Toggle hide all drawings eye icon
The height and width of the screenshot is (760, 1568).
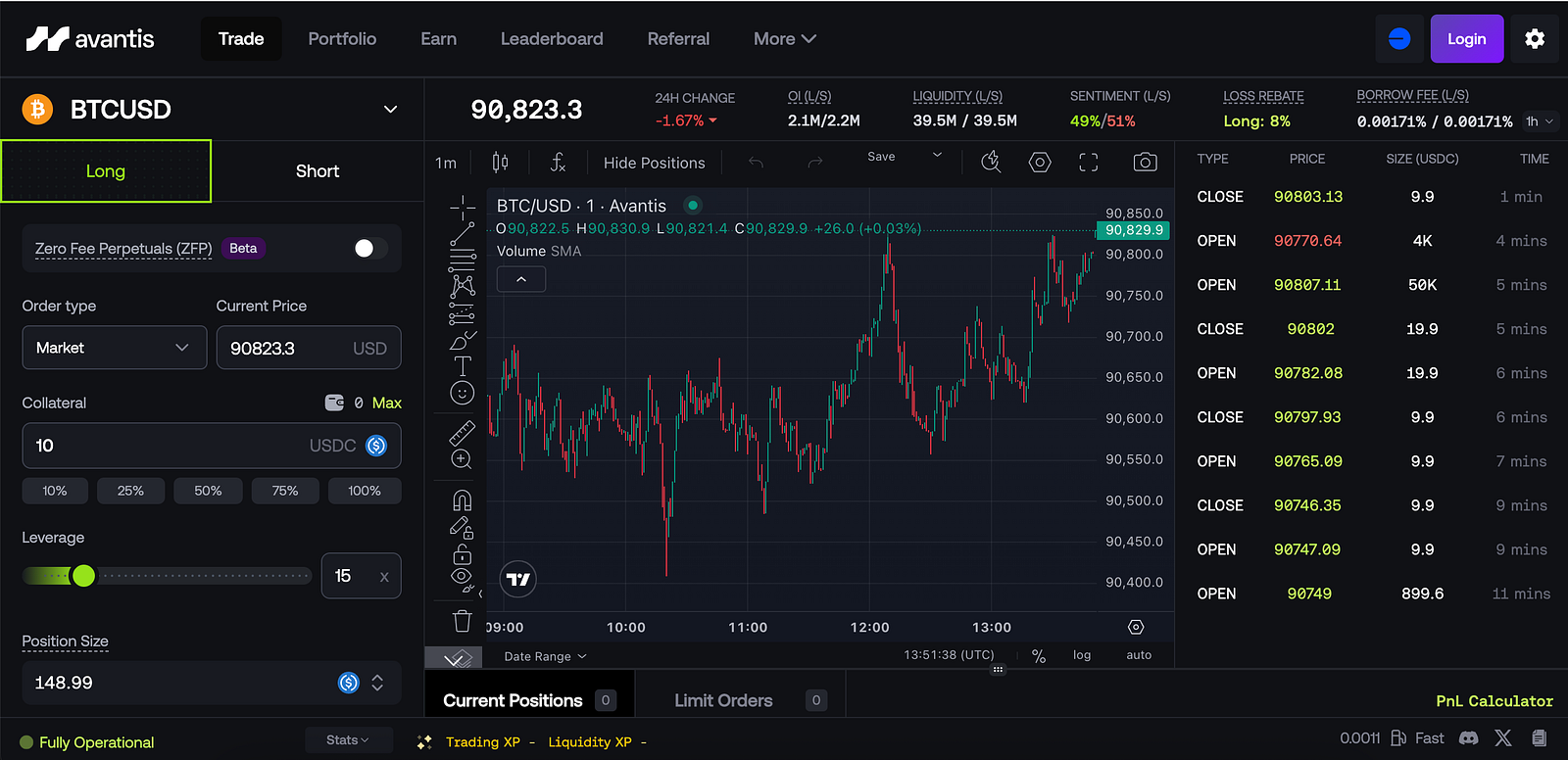pyautogui.click(x=463, y=578)
